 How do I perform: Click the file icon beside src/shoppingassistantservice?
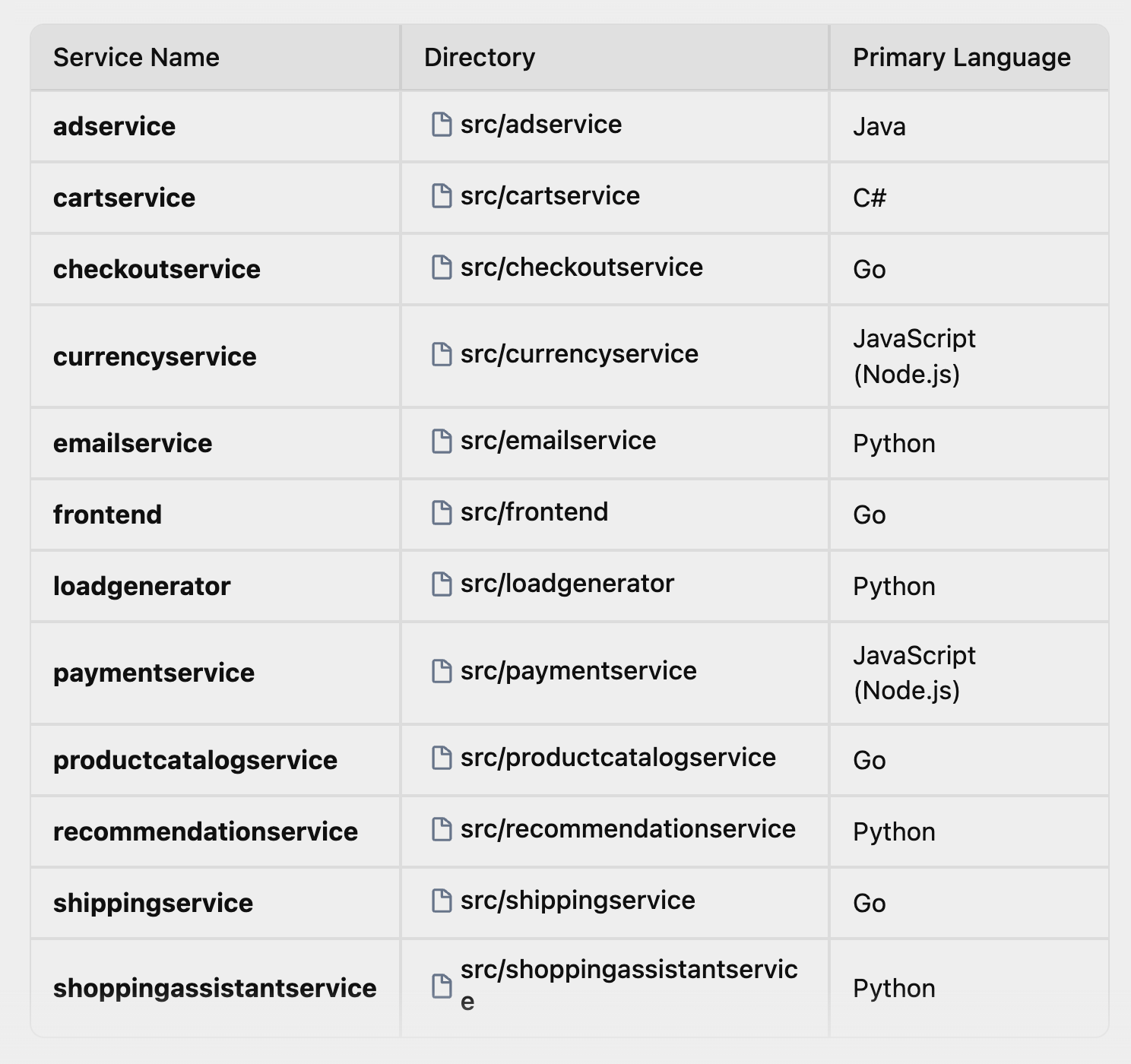click(x=442, y=986)
